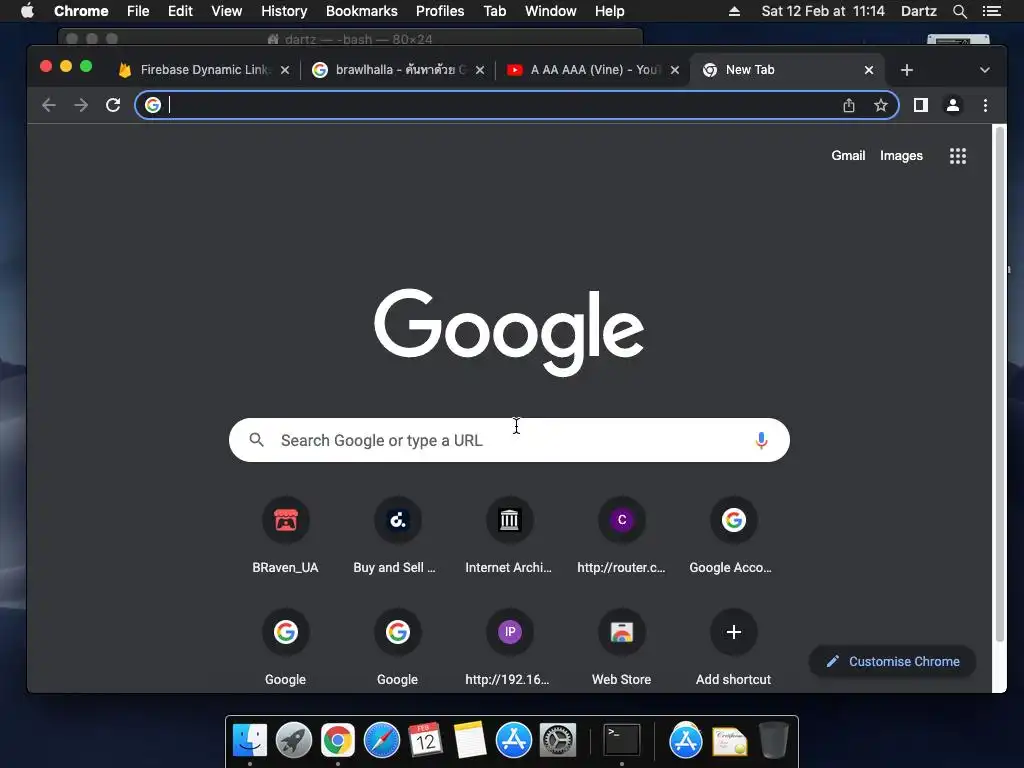Click the Search Google or type a URL box

pyautogui.click(x=509, y=440)
